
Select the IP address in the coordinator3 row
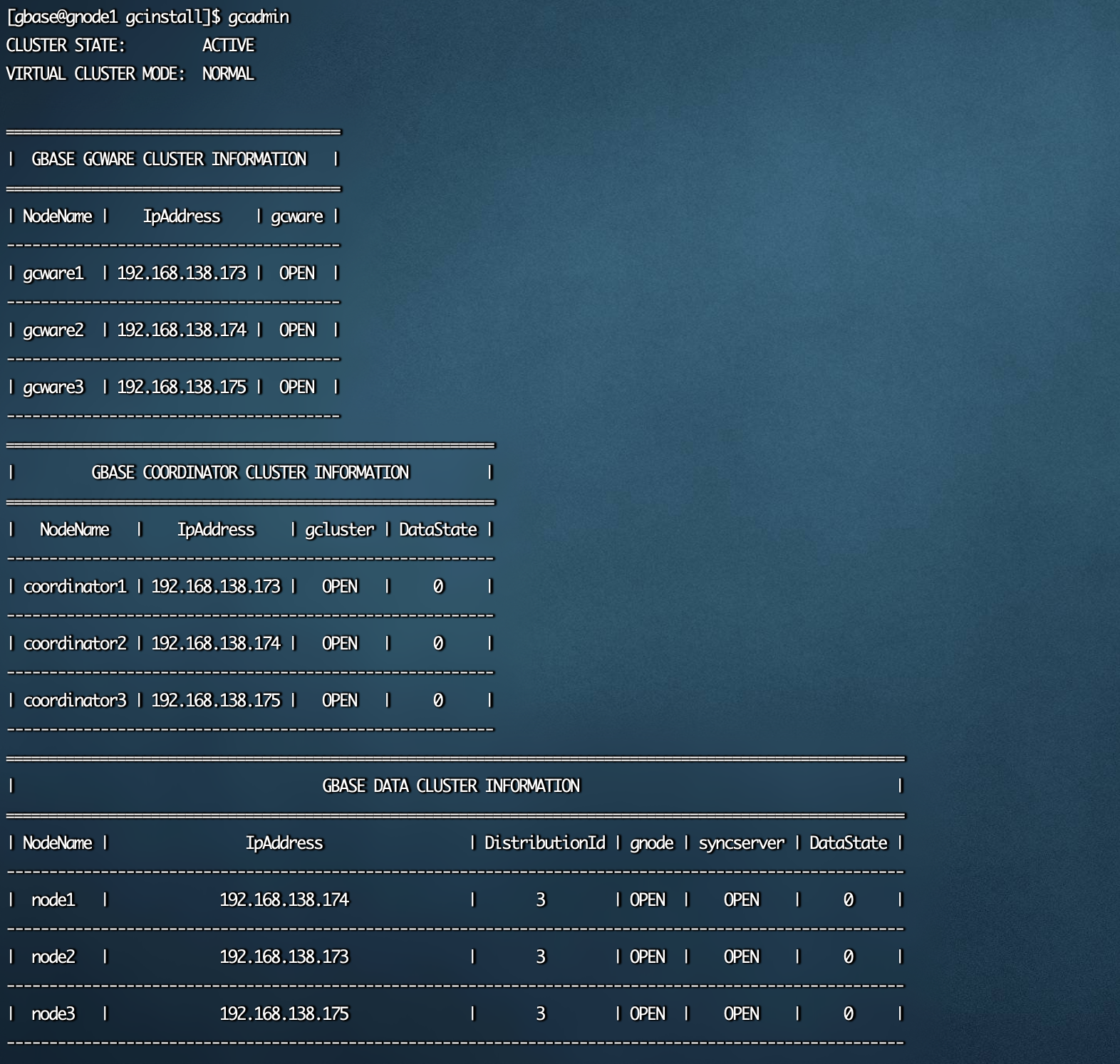(x=216, y=701)
